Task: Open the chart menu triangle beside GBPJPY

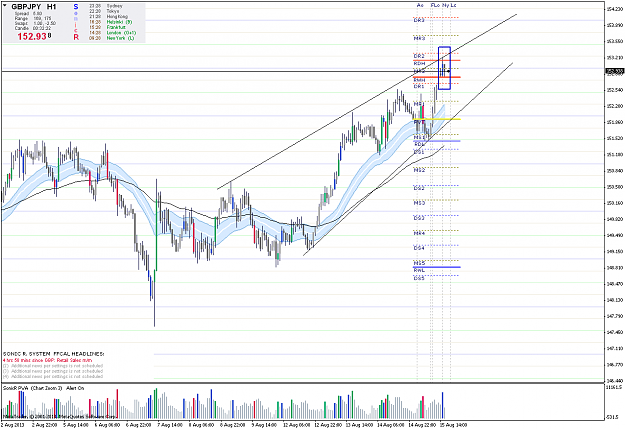Action: [5, 6]
